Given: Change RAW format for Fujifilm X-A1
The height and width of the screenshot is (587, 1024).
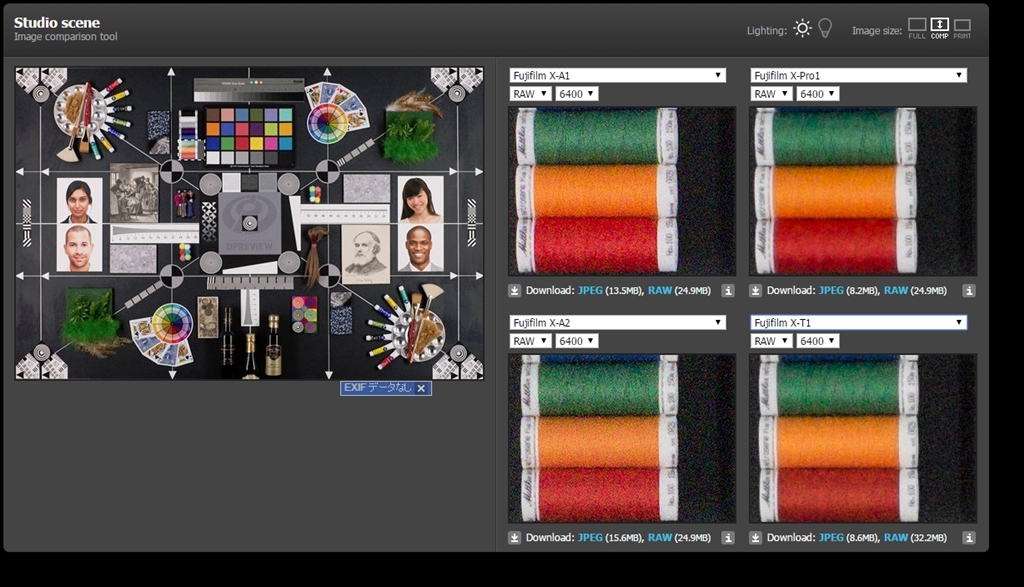Looking at the screenshot, I should pos(530,94).
